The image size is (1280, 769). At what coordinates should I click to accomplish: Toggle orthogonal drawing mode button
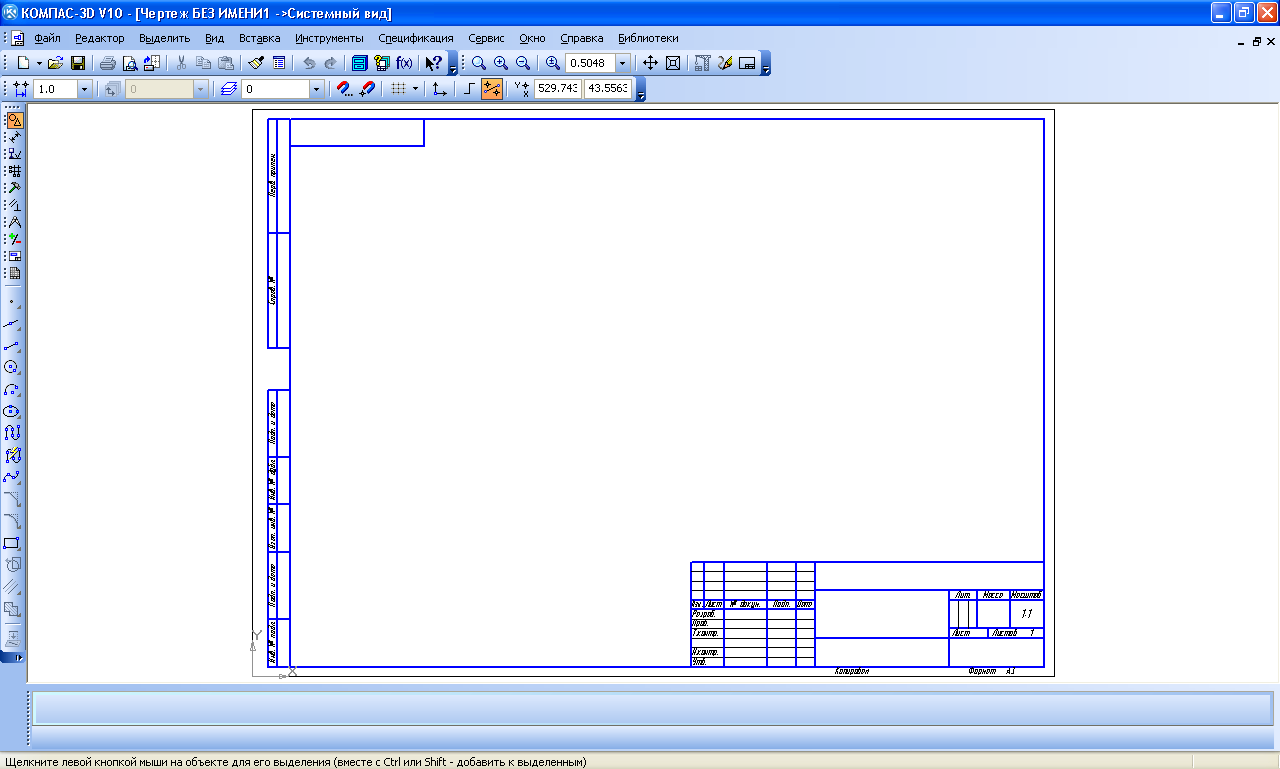[x=469, y=89]
